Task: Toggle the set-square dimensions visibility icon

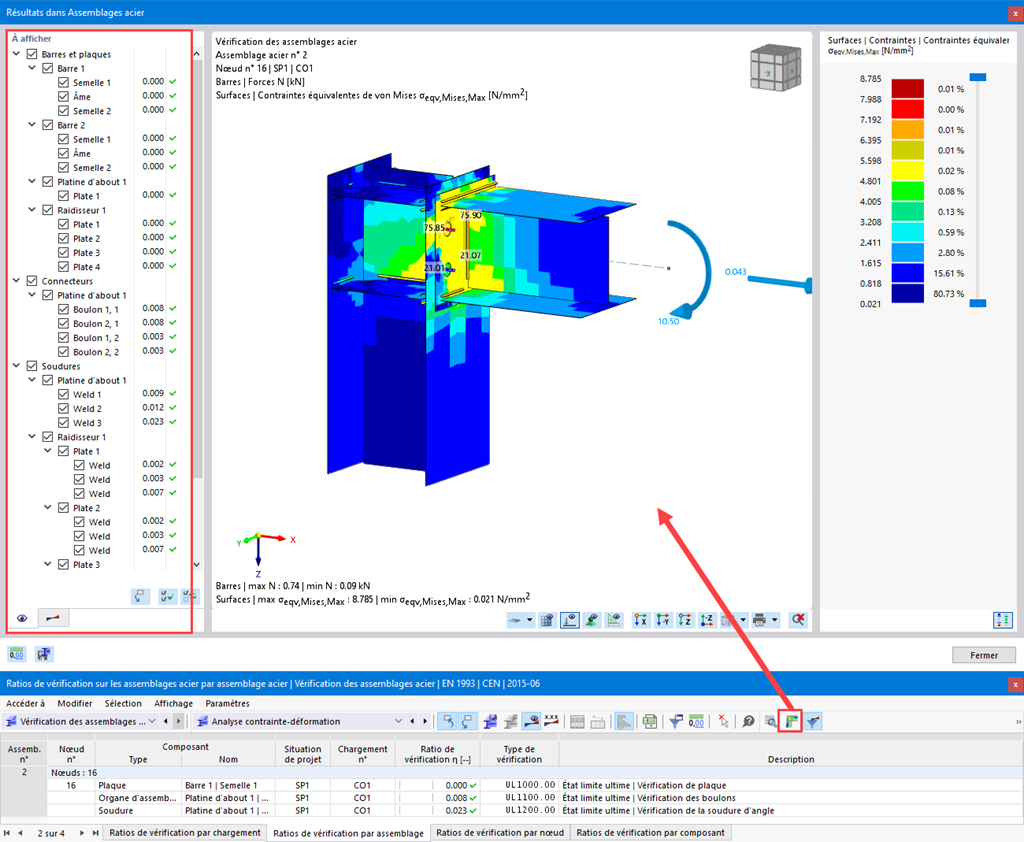Action: (614, 620)
